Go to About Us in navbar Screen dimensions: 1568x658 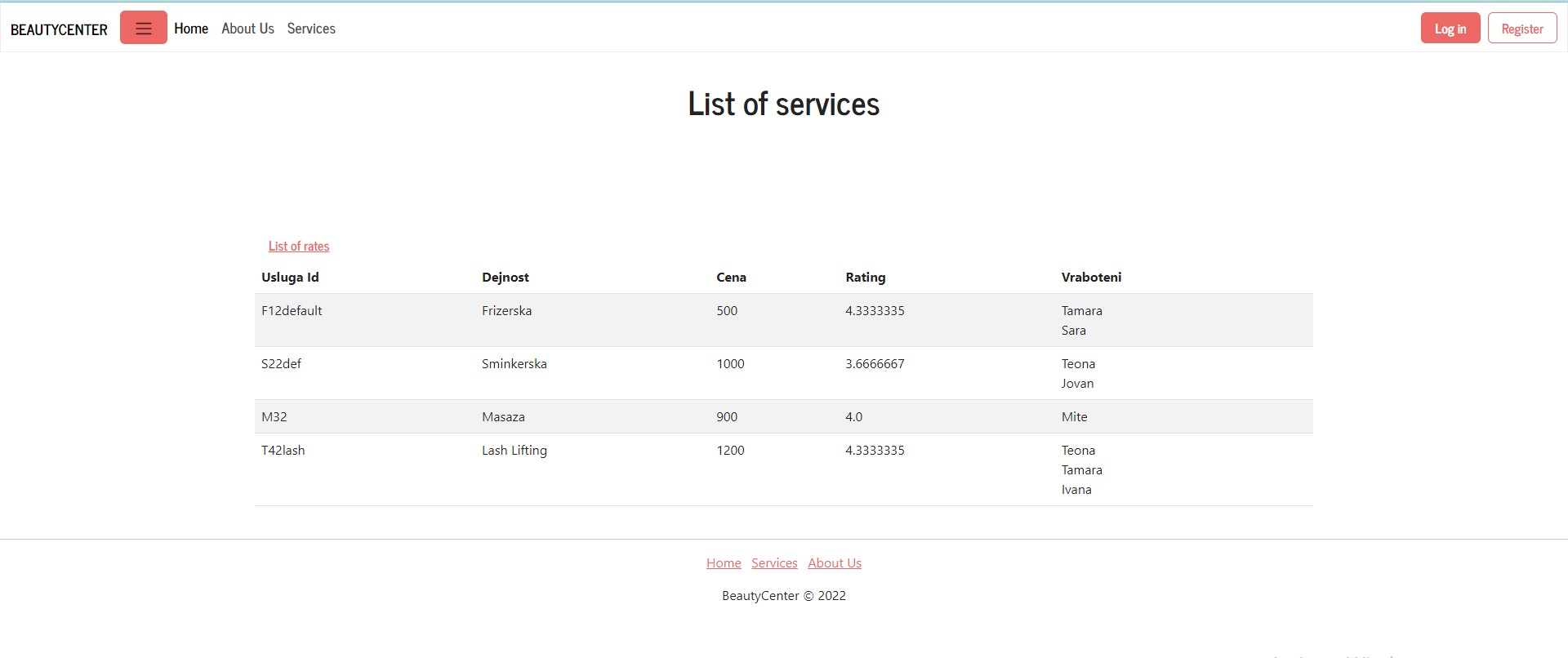point(247,29)
